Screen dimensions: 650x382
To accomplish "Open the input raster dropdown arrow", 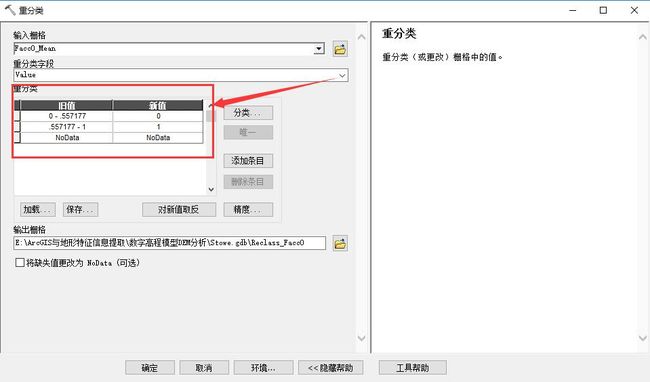I will [318, 48].
